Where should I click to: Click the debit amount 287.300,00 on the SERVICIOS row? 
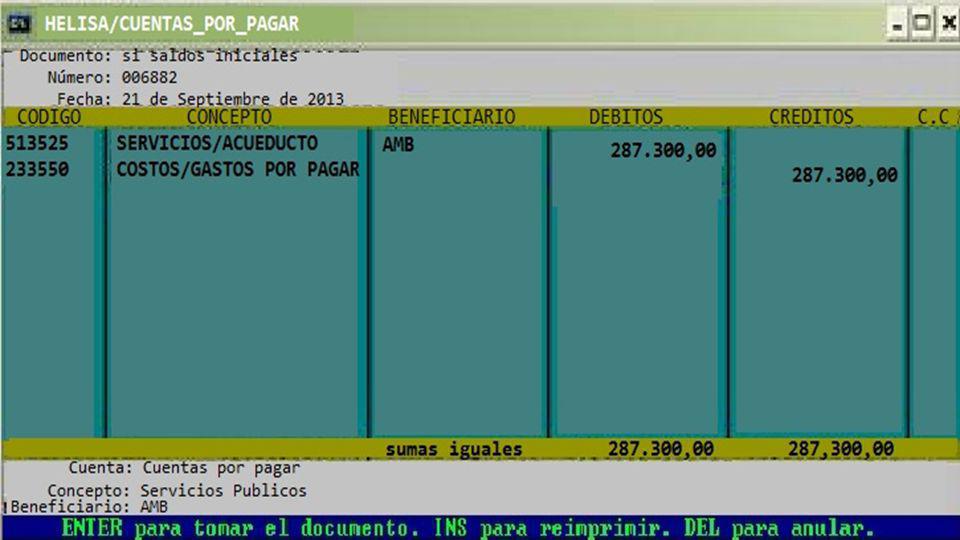[663, 151]
